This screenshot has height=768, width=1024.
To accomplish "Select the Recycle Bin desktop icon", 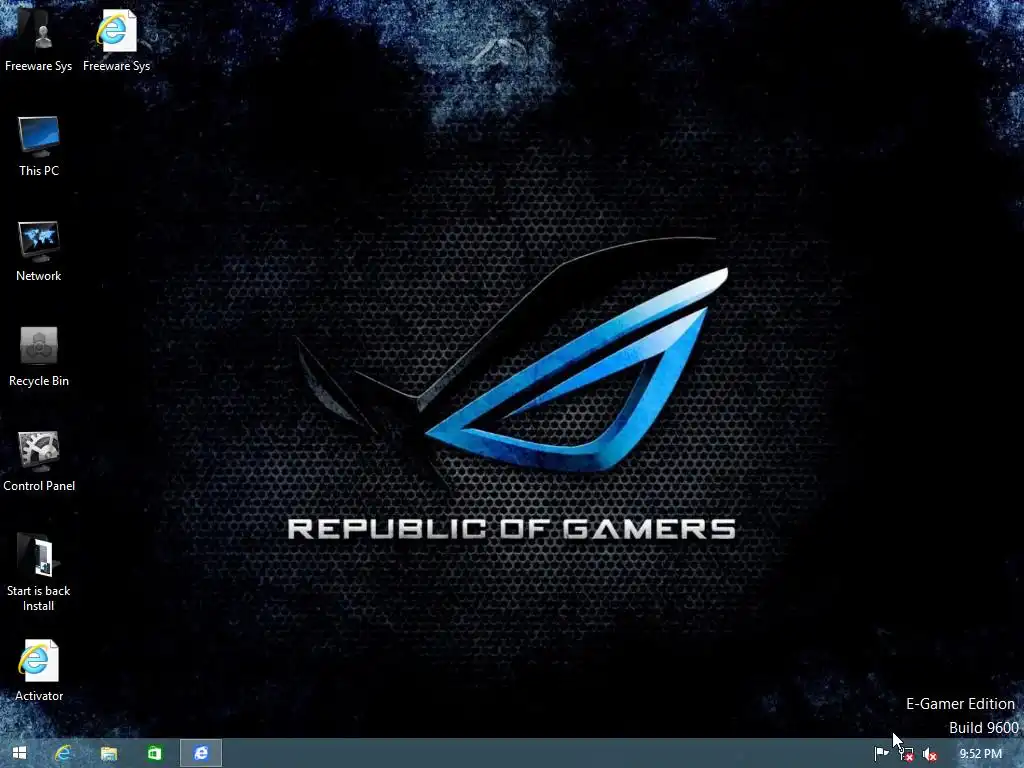I will click(39, 356).
